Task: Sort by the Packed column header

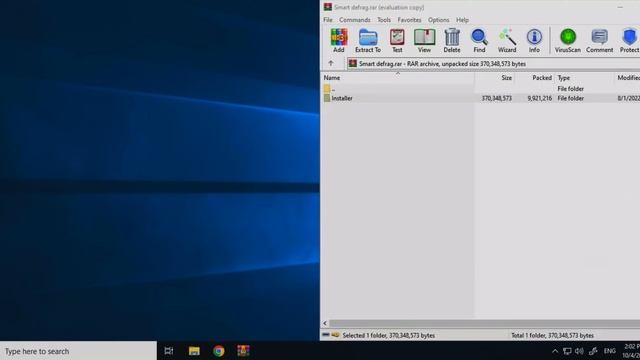Action: point(535,78)
